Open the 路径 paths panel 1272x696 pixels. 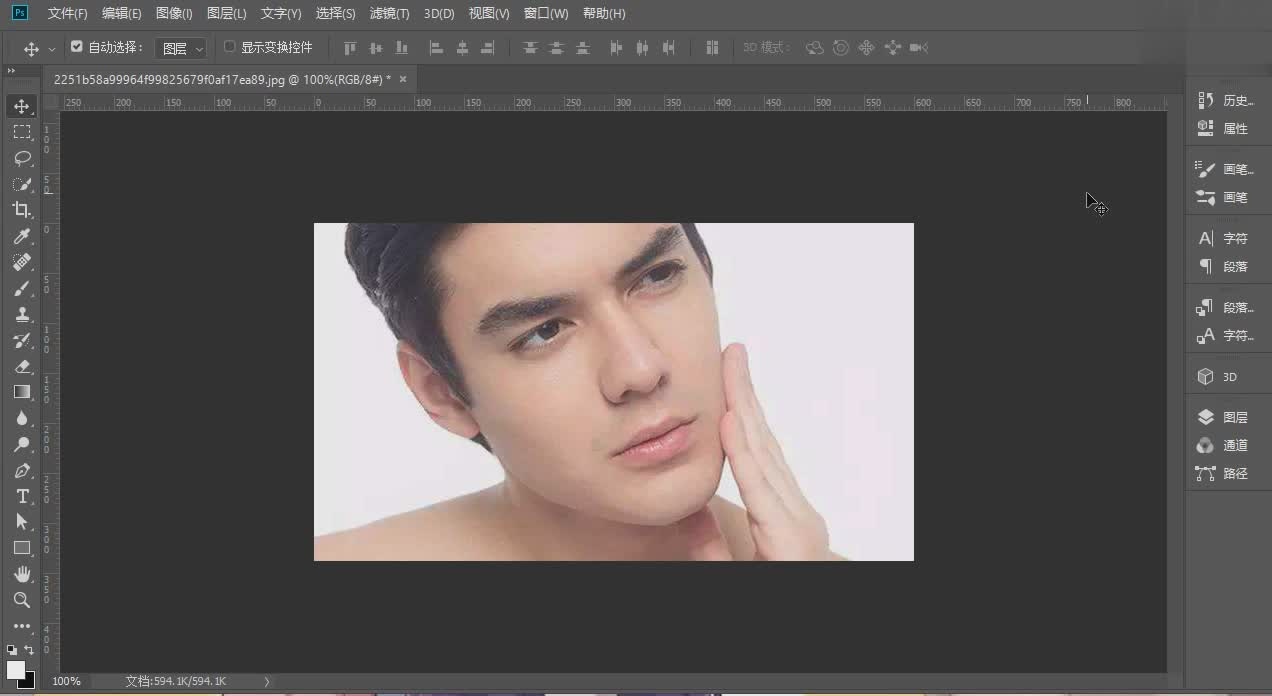pos(1225,473)
